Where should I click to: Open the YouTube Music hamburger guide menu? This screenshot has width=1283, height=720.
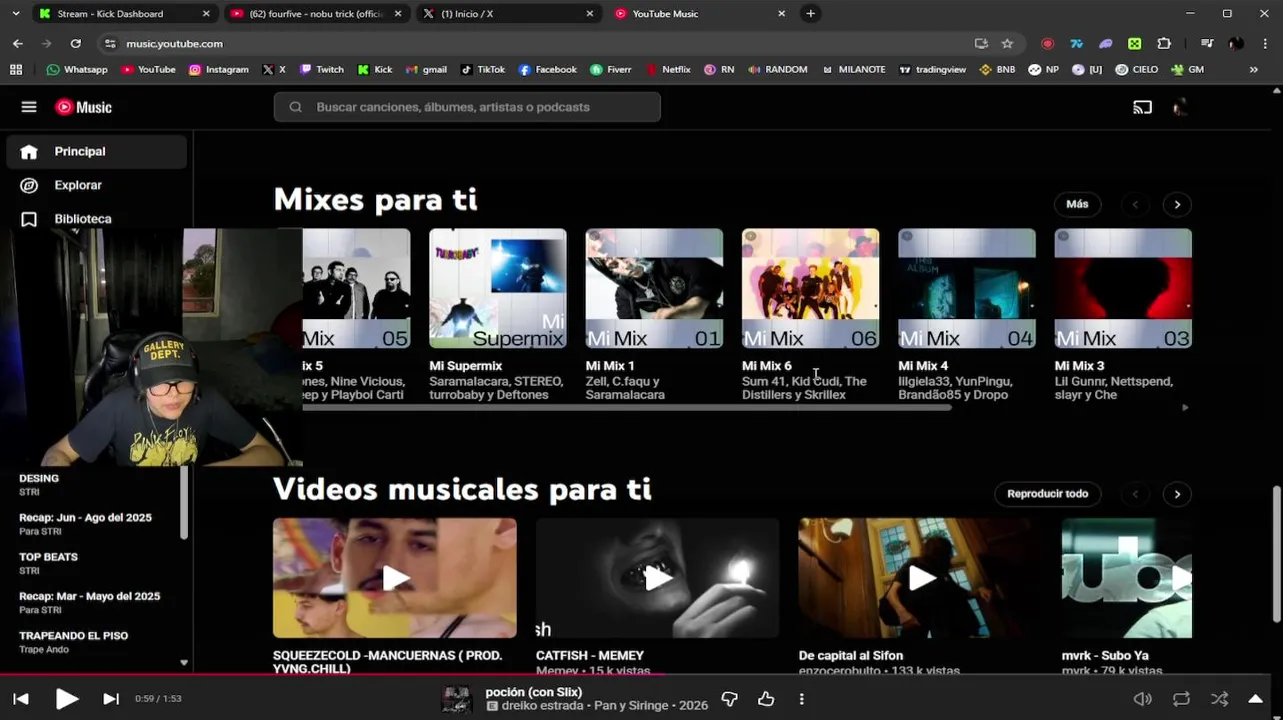tap(29, 107)
